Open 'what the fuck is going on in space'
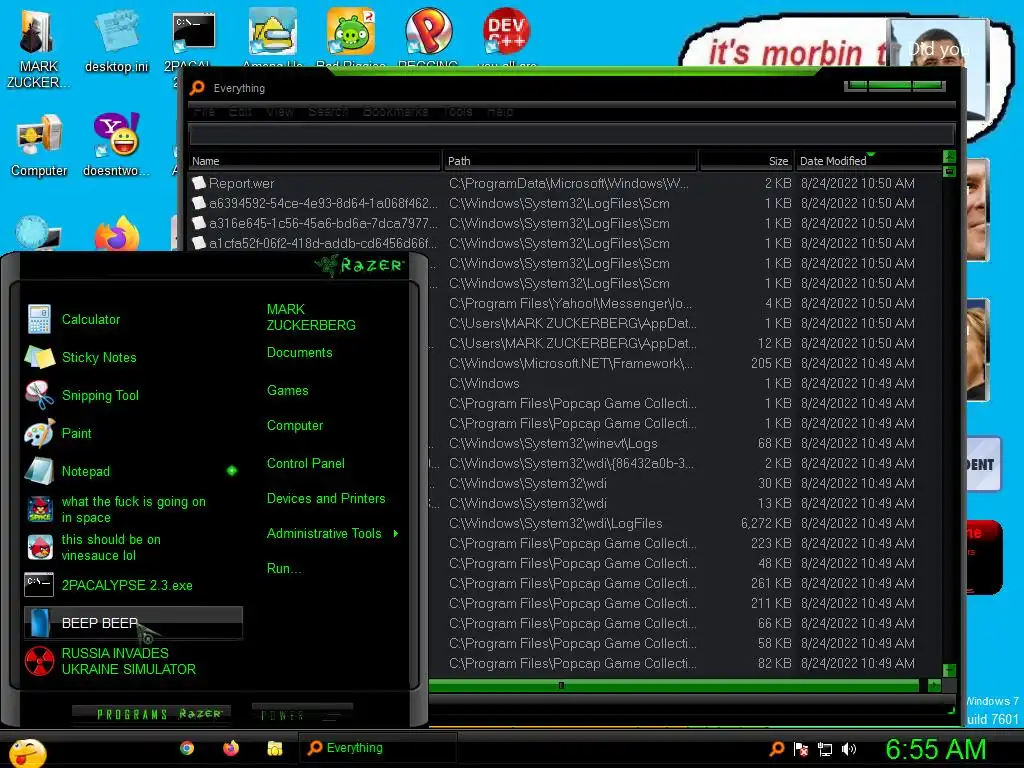 [131, 509]
